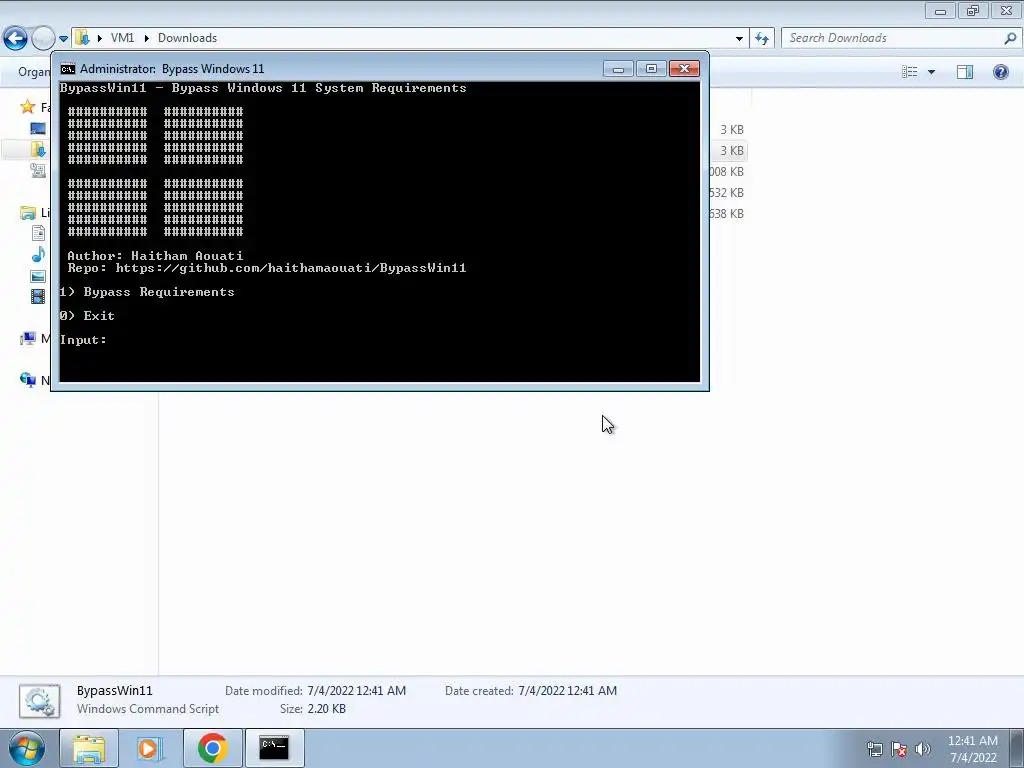The height and width of the screenshot is (768, 1024).
Task: Open the address bar history dropdown
Action: [739, 39]
